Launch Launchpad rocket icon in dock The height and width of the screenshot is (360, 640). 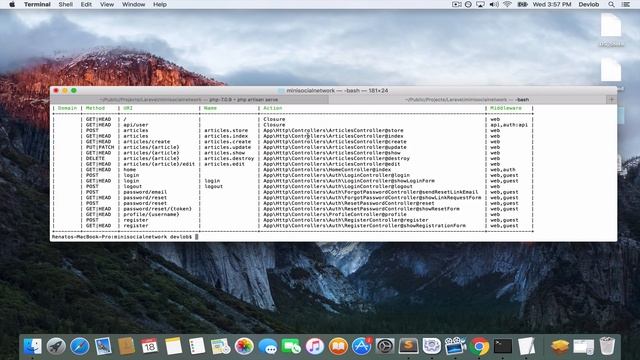click(x=56, y=347)
